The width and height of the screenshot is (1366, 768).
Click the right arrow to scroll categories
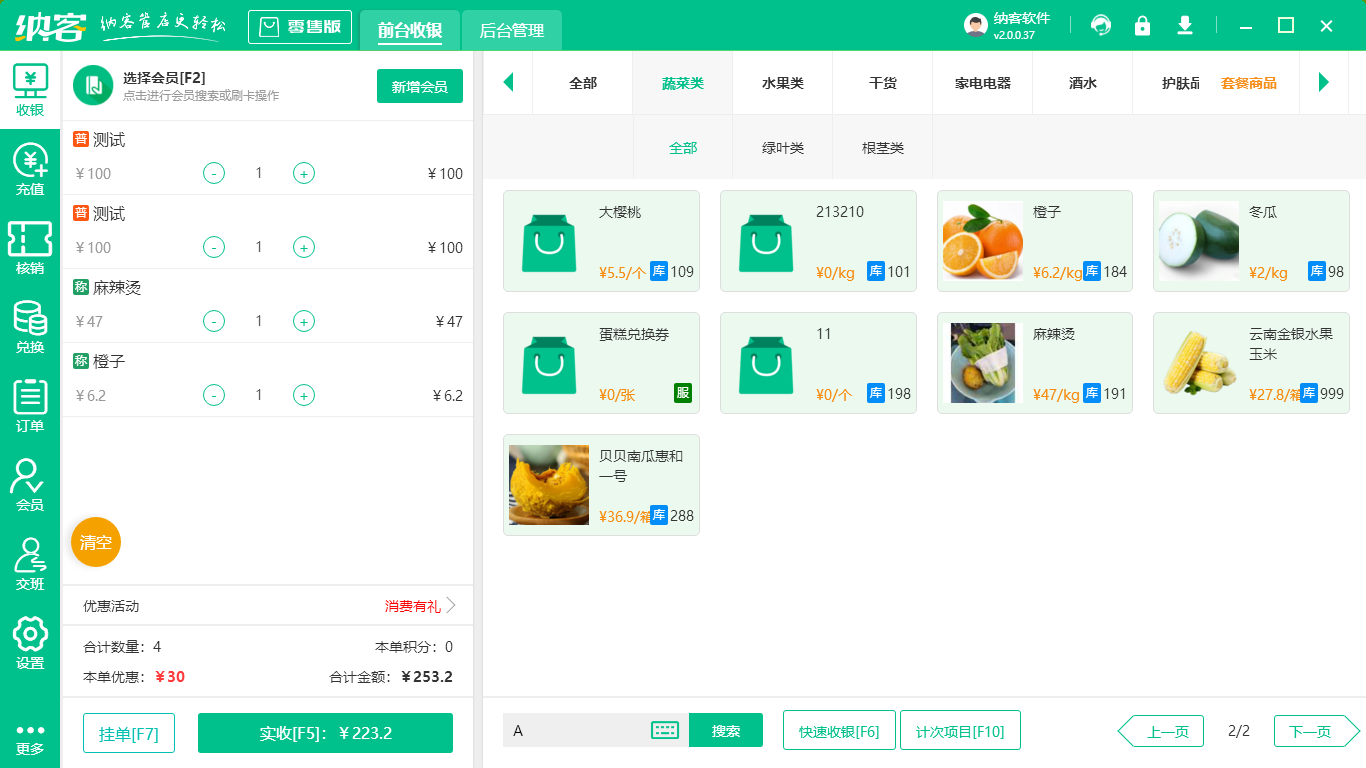(1325, 83)
